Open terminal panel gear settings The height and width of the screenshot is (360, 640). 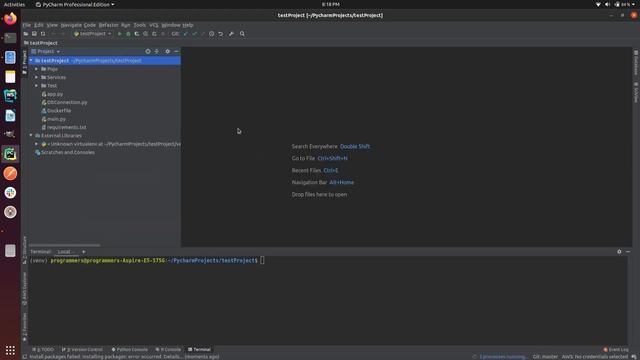[619, 252]
